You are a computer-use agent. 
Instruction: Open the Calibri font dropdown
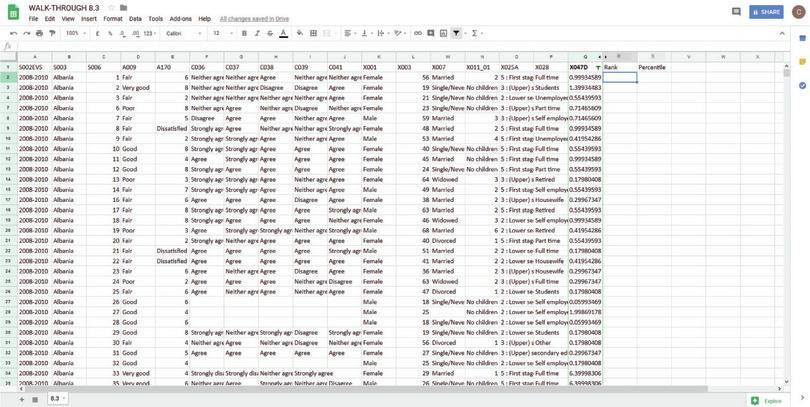[182, 33]
